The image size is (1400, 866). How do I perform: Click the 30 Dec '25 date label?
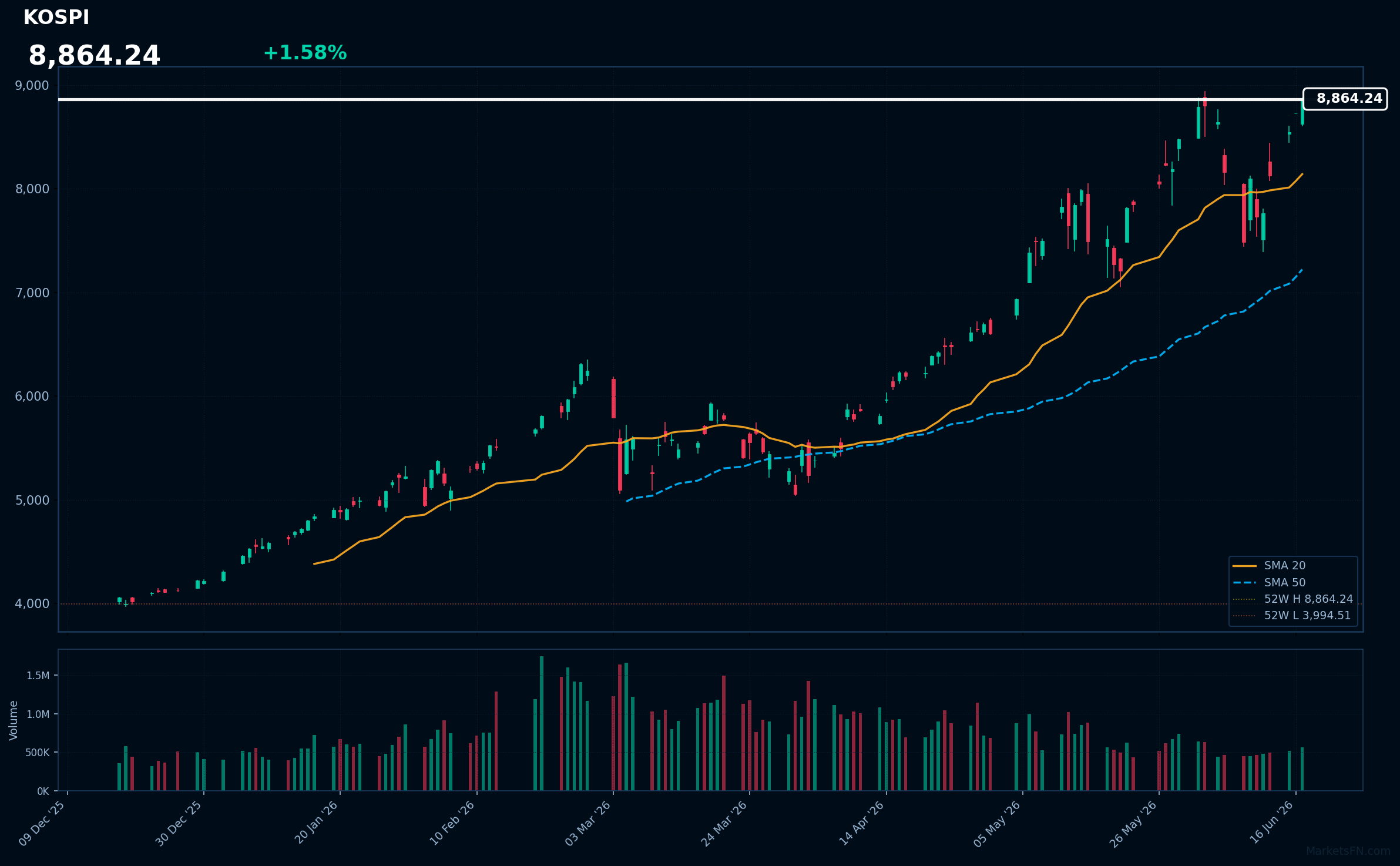[178, 824]
